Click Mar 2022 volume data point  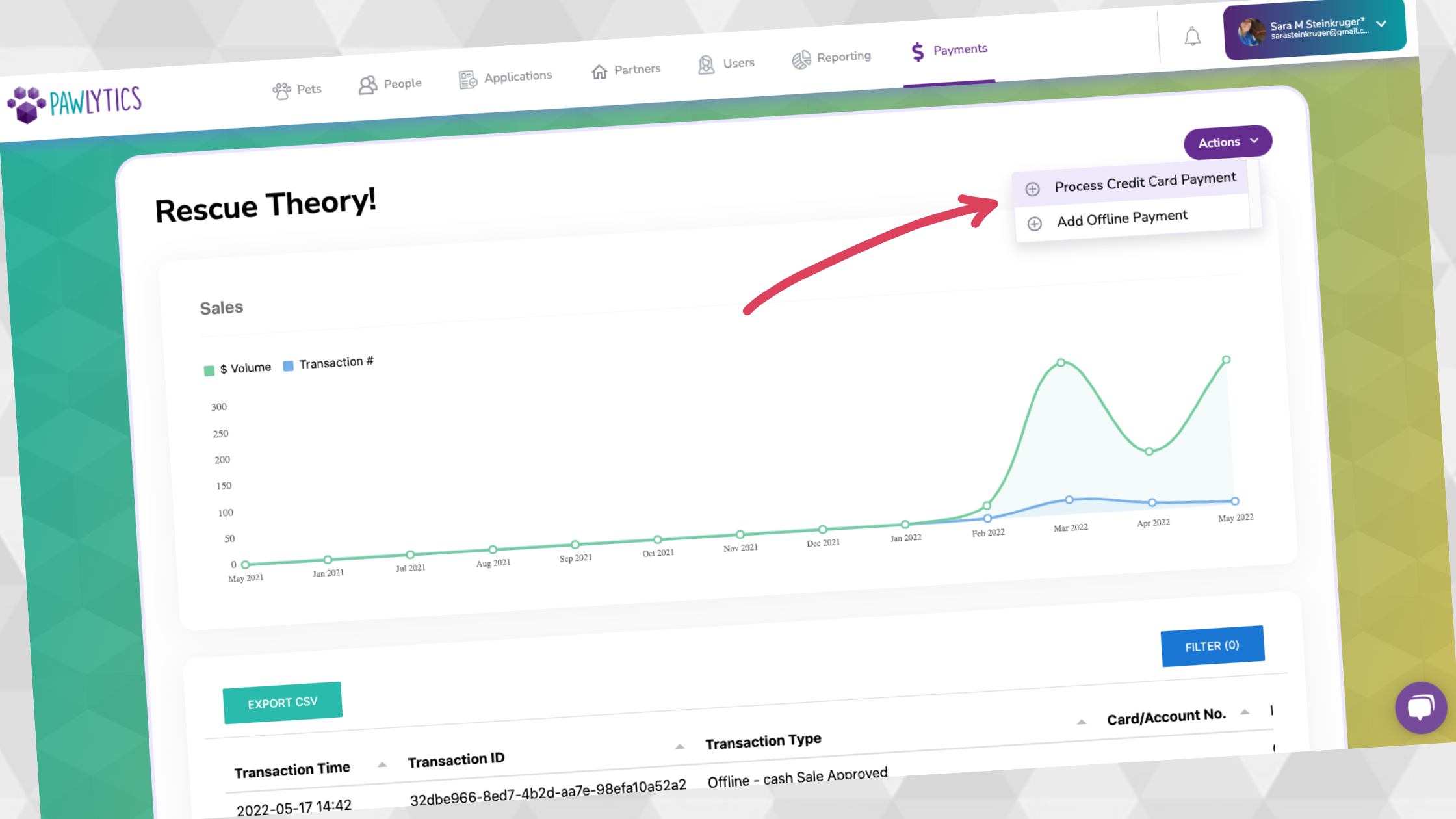(x=1061, y=363)
